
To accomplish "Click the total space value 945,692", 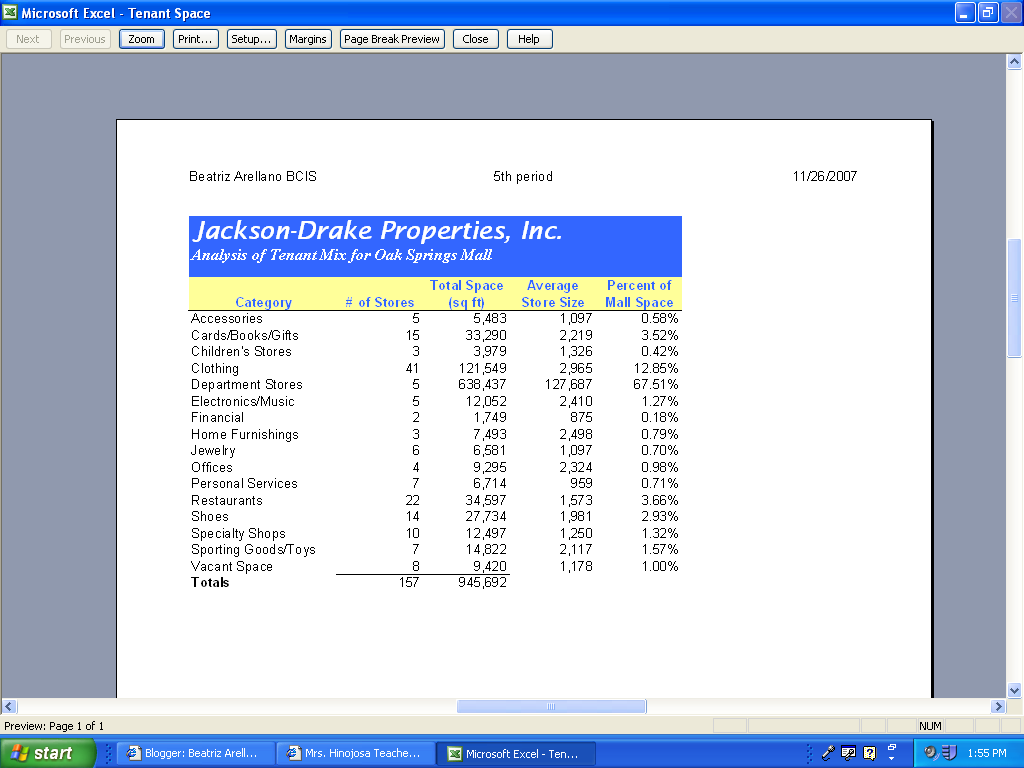I will point(482,583).
